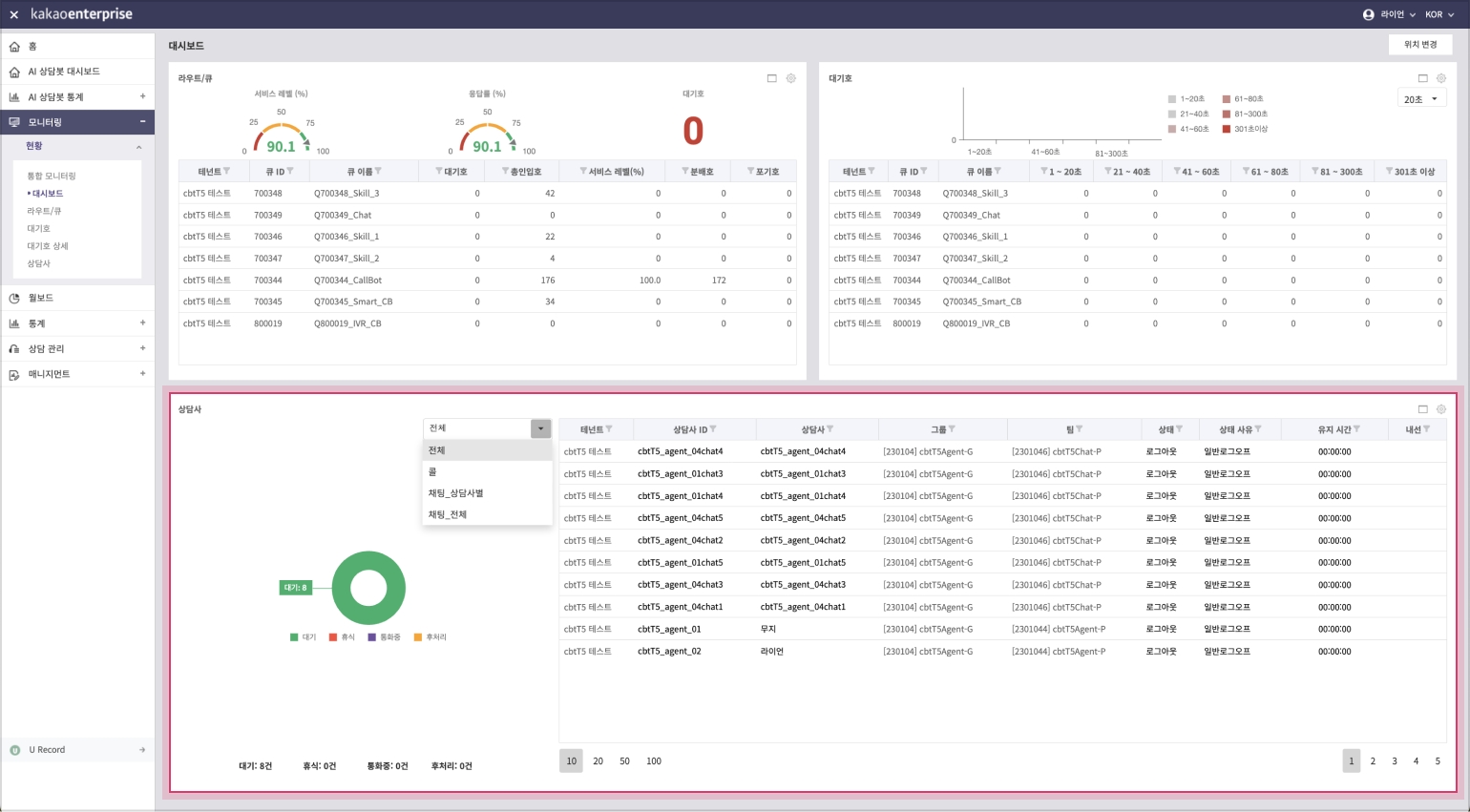Image resolution: width=1470 pixels, height=812 pixels.
Task: Select the cbtT5_agent_02 row in agent table
Action: click(669, 652)
